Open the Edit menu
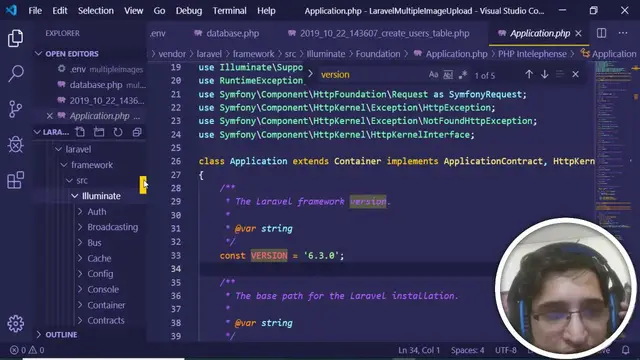The image size is (640, 360). tap(60, 11)
